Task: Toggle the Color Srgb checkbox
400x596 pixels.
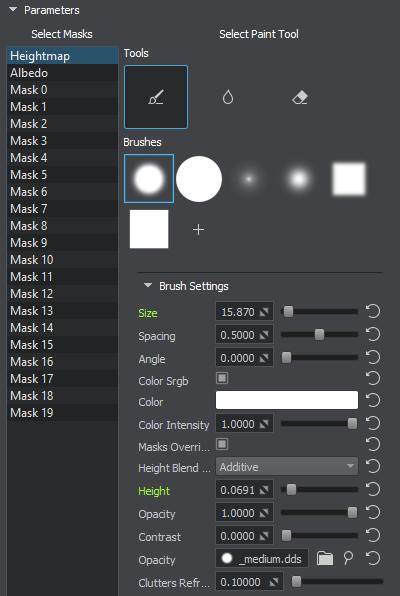Action: tap(222, 378)
